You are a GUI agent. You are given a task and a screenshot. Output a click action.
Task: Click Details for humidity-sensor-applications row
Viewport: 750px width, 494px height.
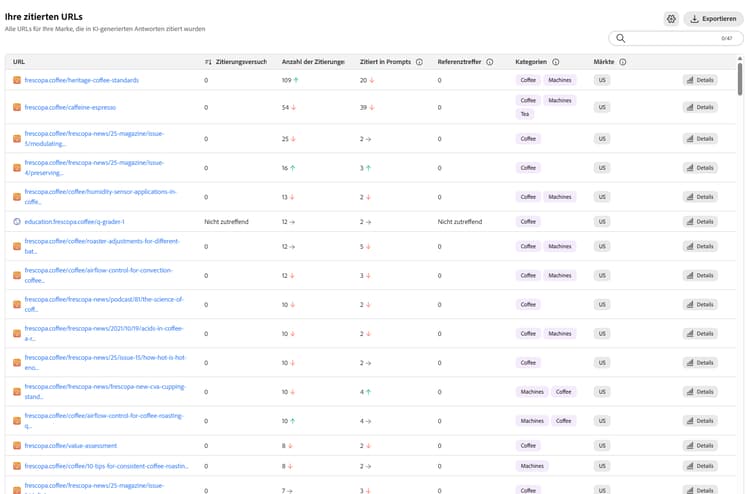point(700,197)
